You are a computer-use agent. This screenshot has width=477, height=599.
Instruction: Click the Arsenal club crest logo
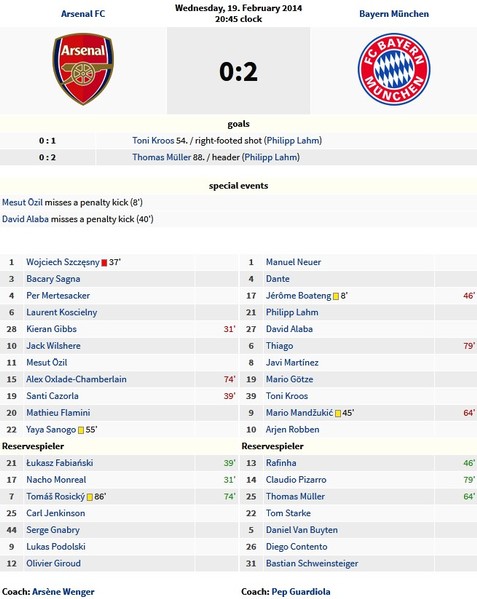(x=83, y=69)
